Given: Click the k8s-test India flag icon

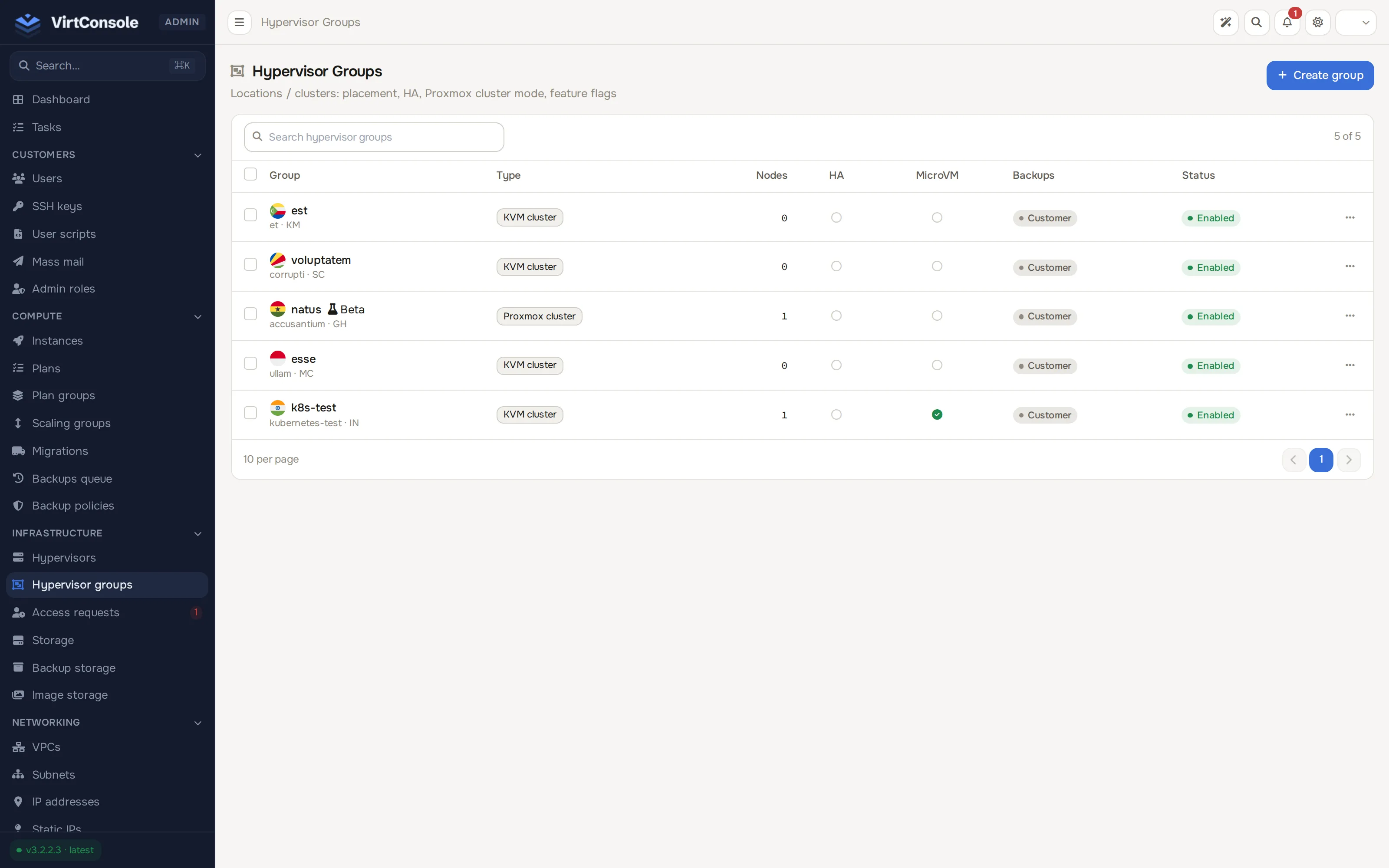Looking at the screenshot, I should tap(278, 408).
